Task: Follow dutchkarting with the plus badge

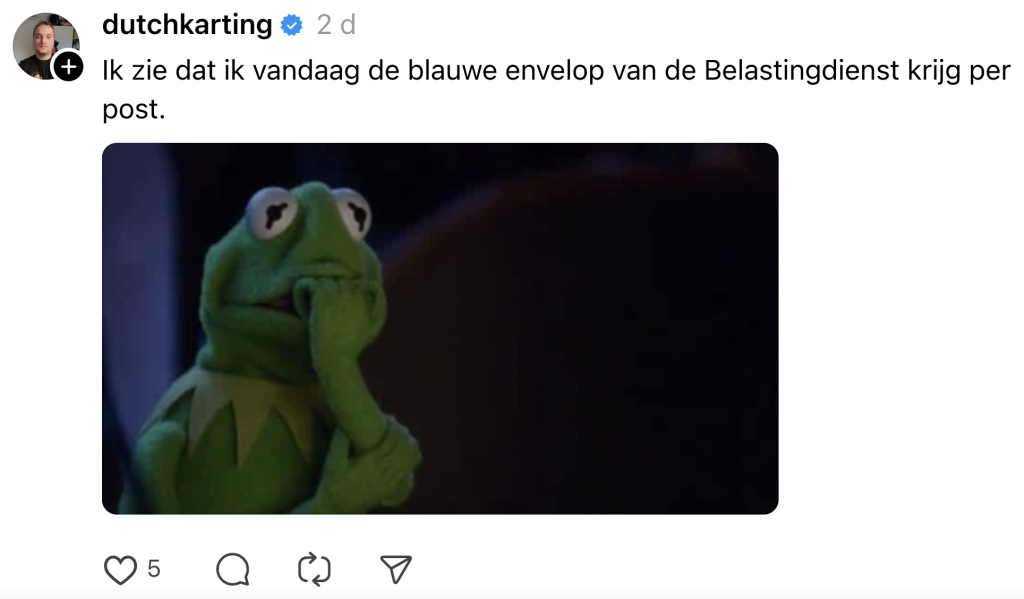Action: [x=69, y=67]
